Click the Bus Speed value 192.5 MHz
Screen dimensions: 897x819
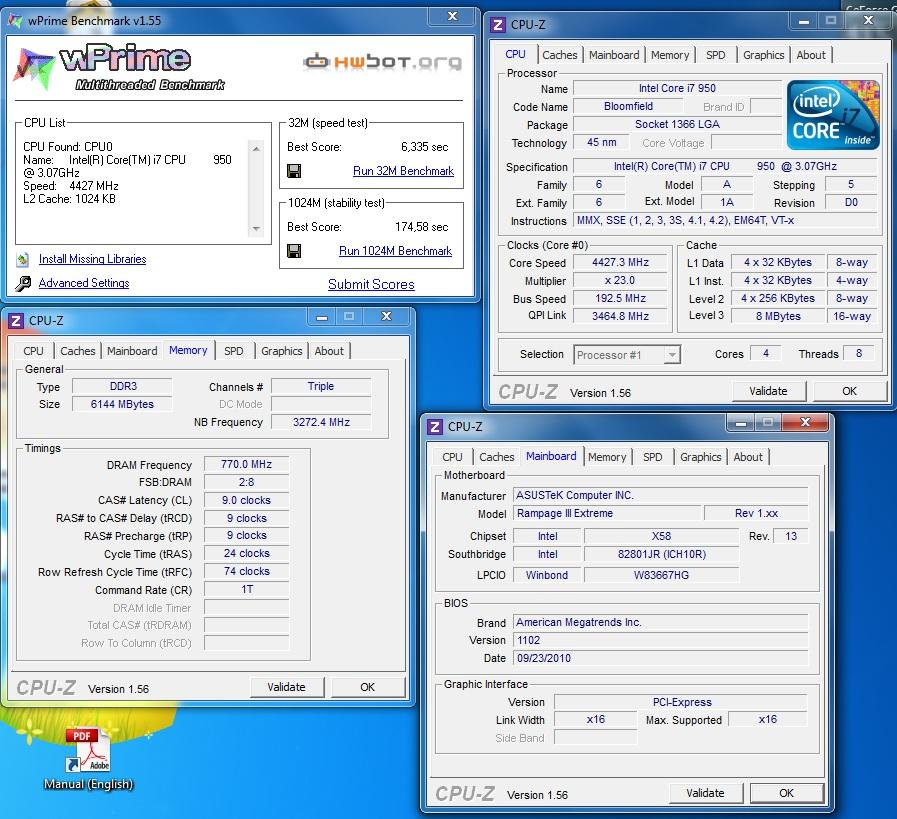[x=620, y=299]
